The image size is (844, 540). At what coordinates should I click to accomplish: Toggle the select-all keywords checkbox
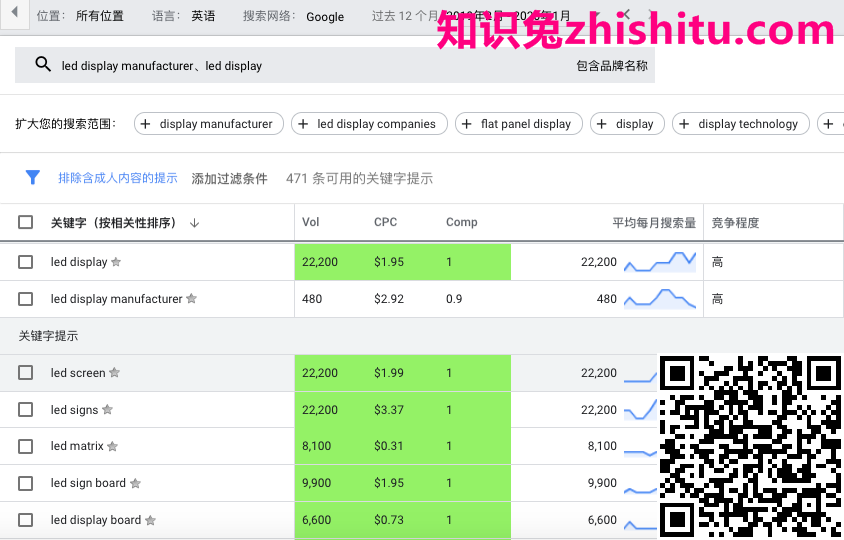tap(25, 222)
